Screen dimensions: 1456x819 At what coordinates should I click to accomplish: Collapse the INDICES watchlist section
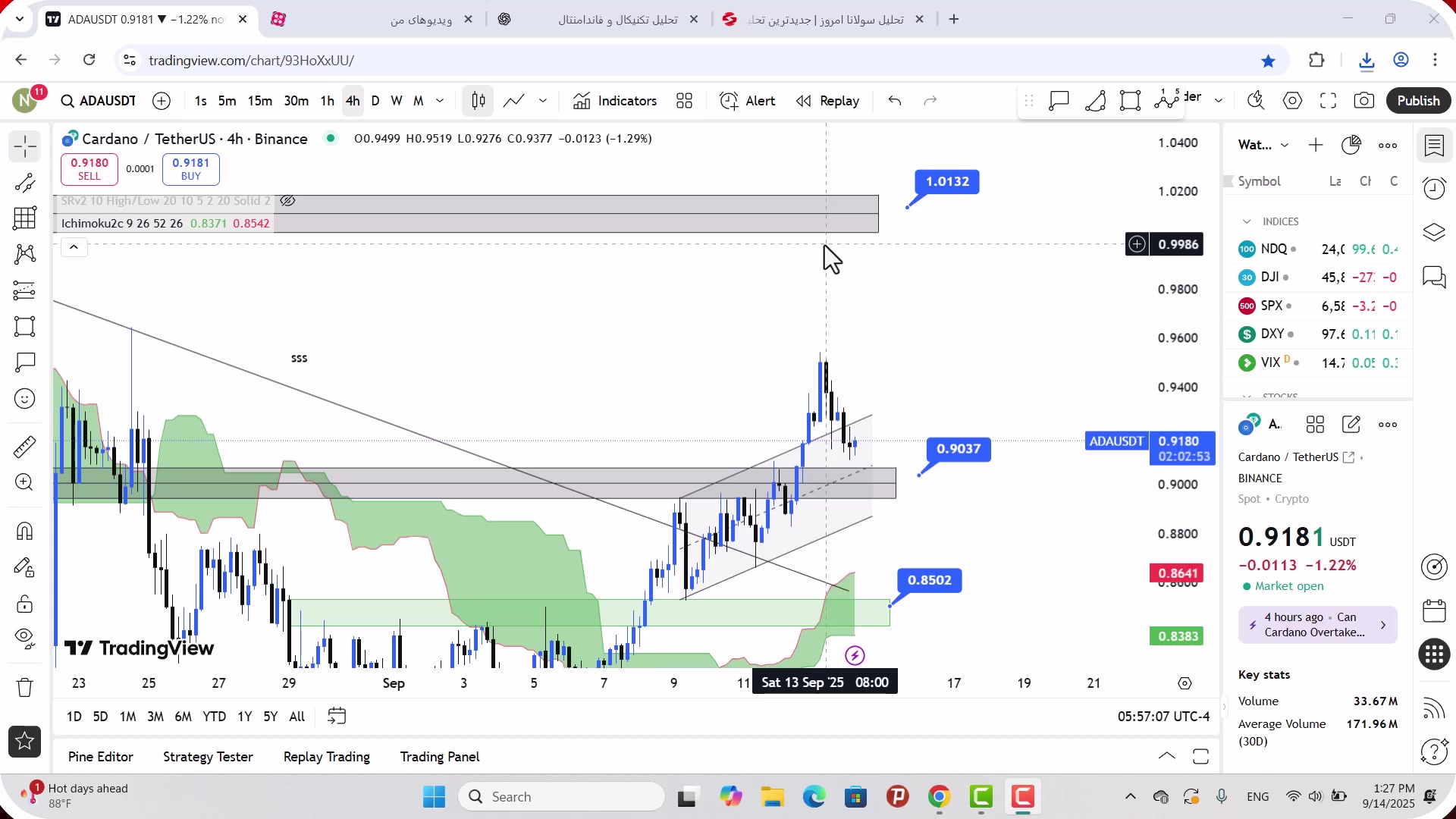pyautogui.click(x=1247, y=221)
